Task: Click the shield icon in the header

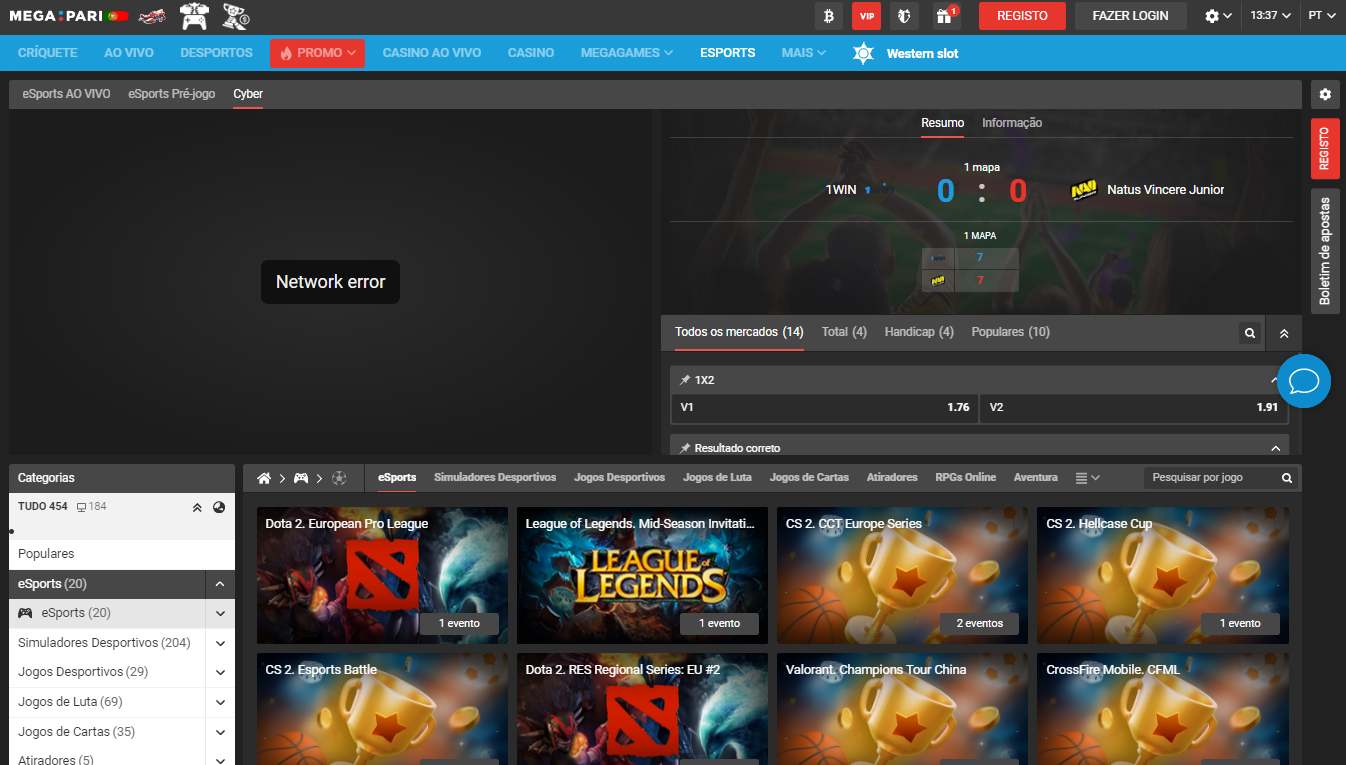Action: [x=904, y=16]
